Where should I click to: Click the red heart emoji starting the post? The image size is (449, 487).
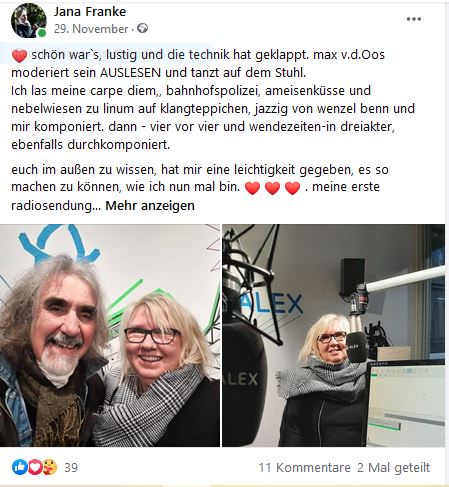tap(19, 56)
